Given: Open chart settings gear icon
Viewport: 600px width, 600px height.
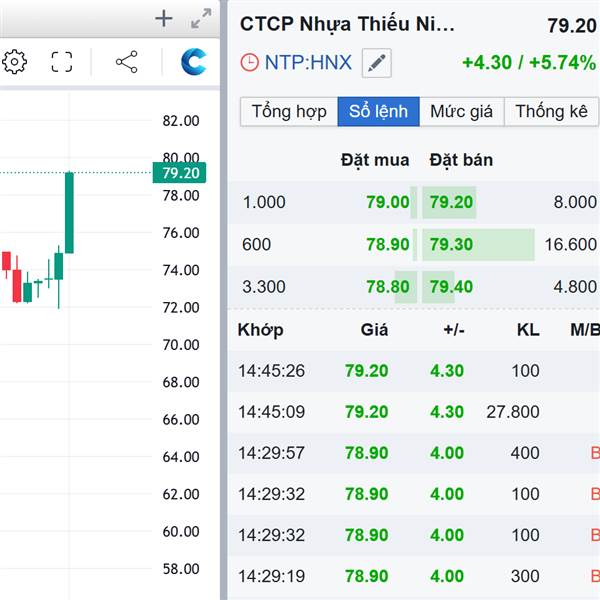Looking at the screenshot, I should point(15,62).
